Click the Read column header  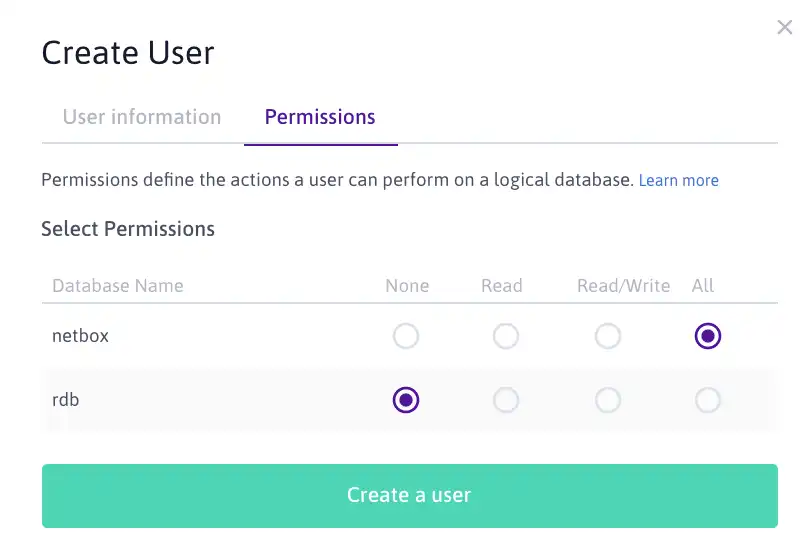pos(502,286)
